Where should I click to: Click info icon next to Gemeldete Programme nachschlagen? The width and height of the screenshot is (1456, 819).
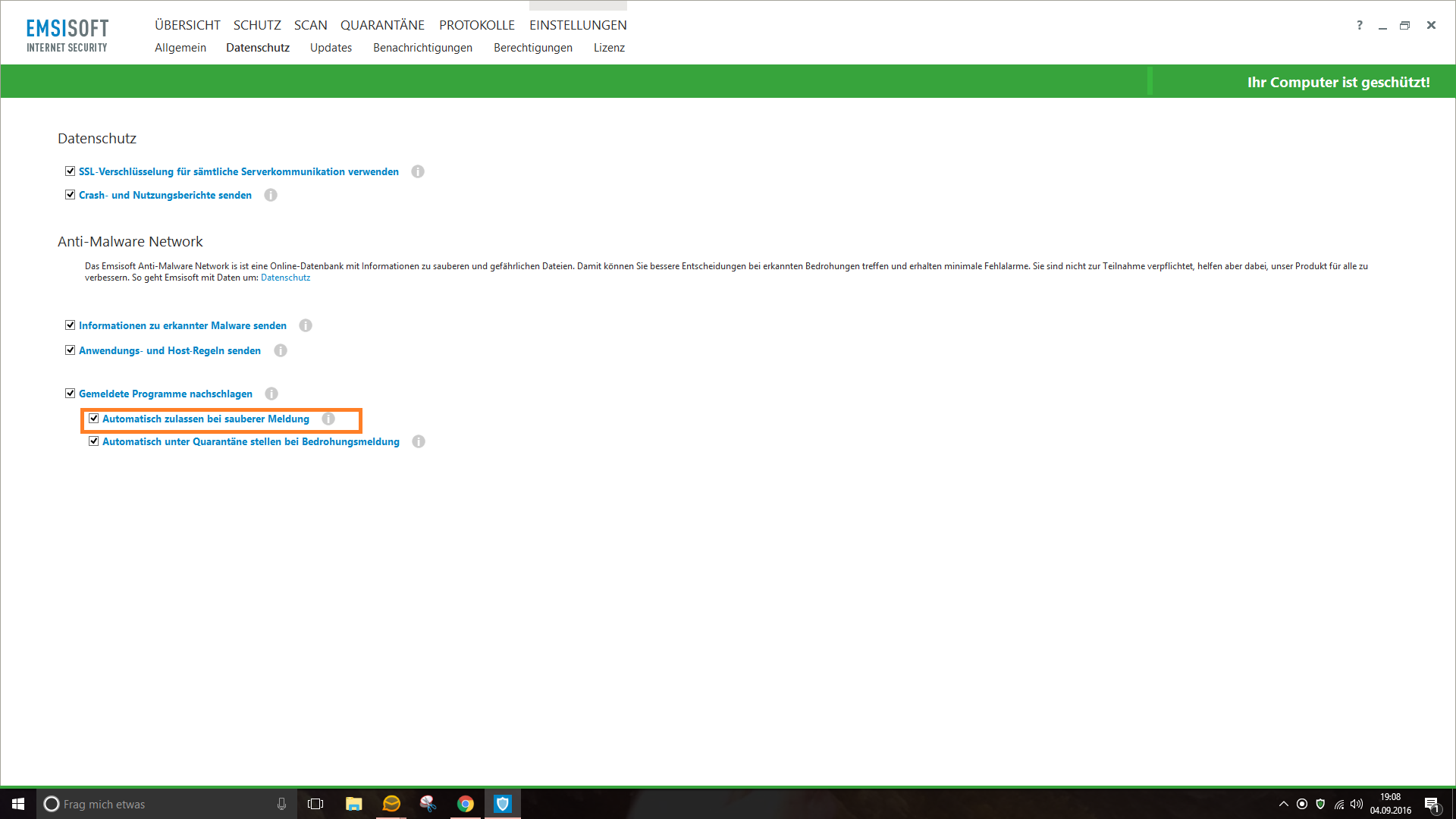[271, 394]
